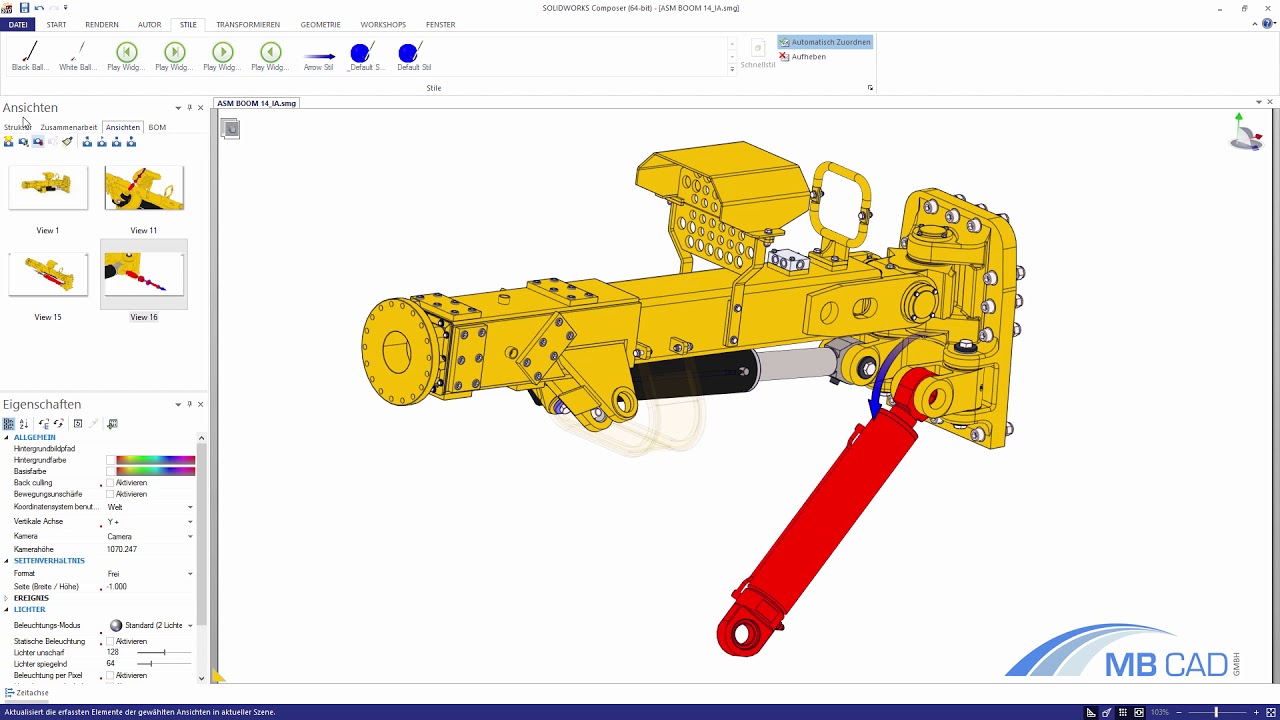Open the Zeitachse panel at bottom

(x=27, y=692)
